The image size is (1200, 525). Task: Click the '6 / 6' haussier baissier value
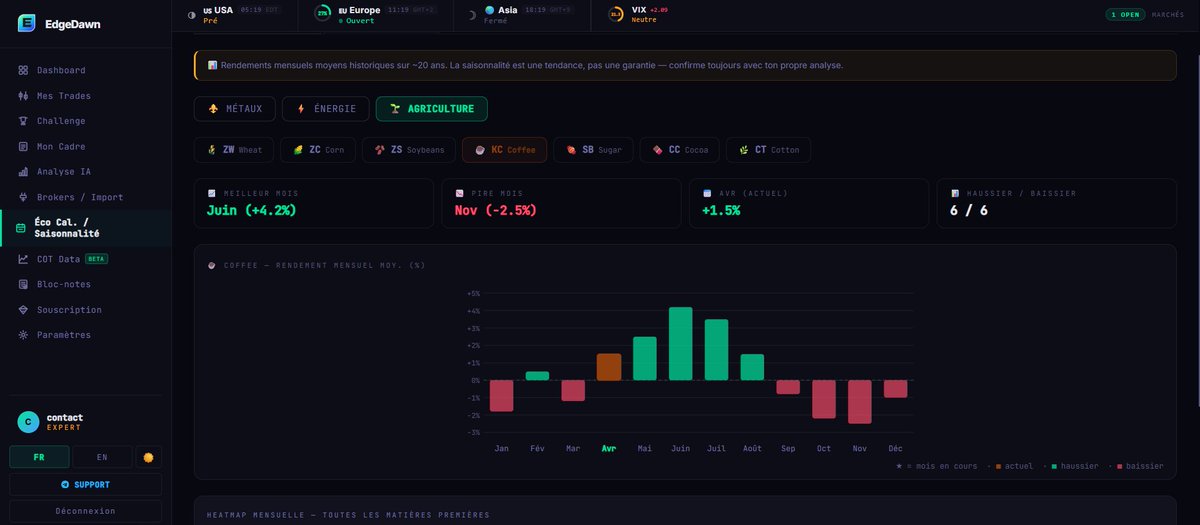pyautogui.click(x=969, y=211)
